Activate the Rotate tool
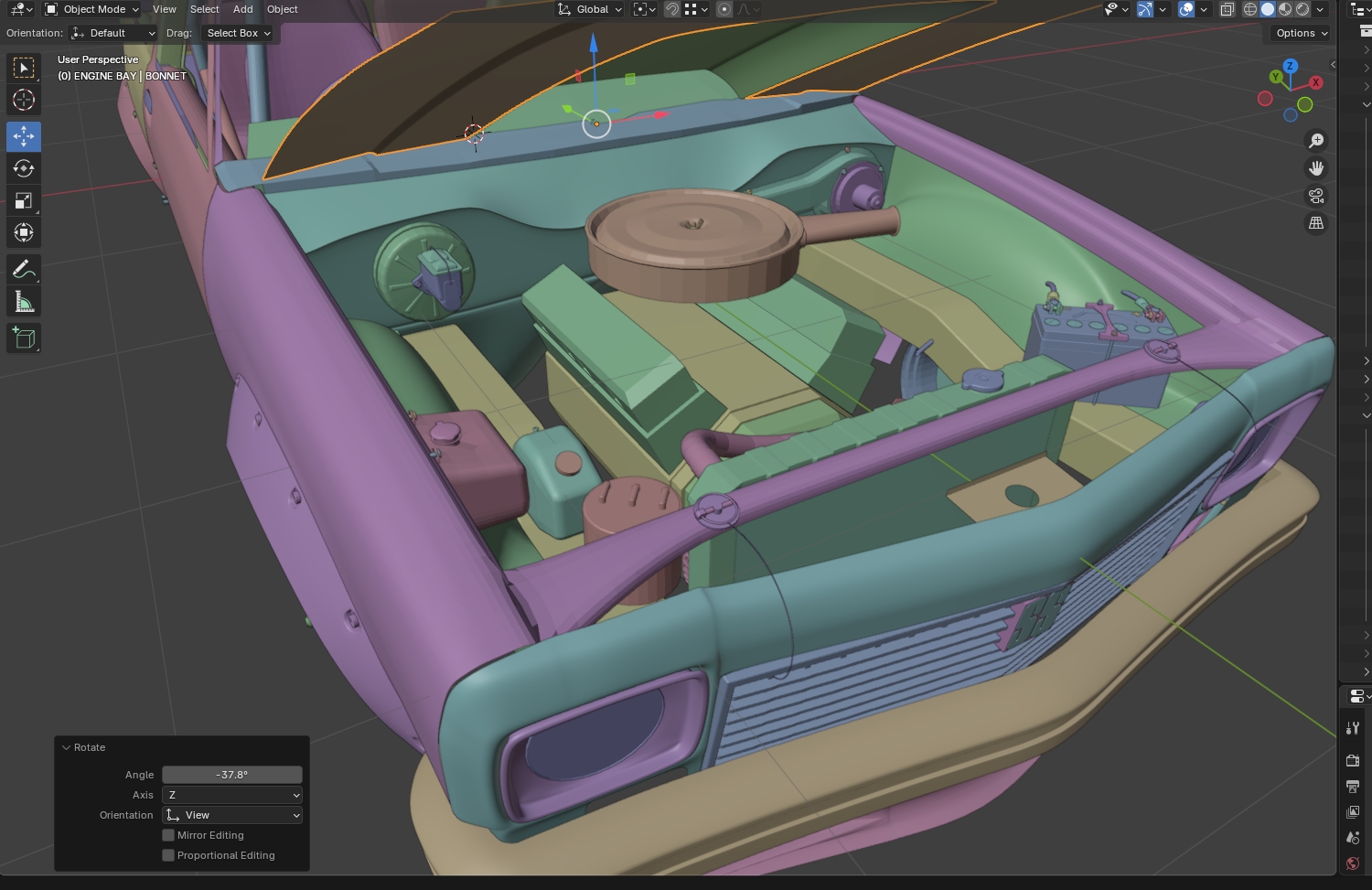Viewport: 1372px width, 890px height. tap(24, 168)
